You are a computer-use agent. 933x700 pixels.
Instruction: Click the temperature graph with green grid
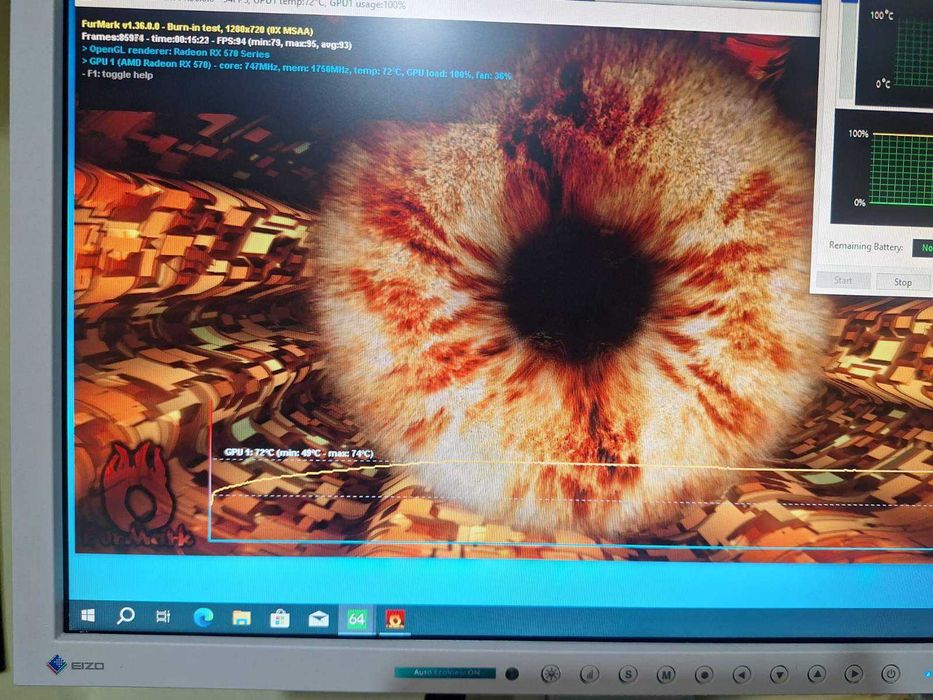[913, 51]
